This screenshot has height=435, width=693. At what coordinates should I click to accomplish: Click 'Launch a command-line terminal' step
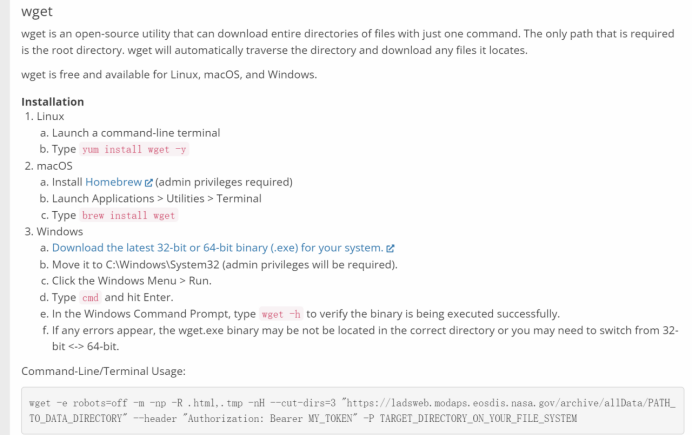pyautogui.click(x=136, y=133)
